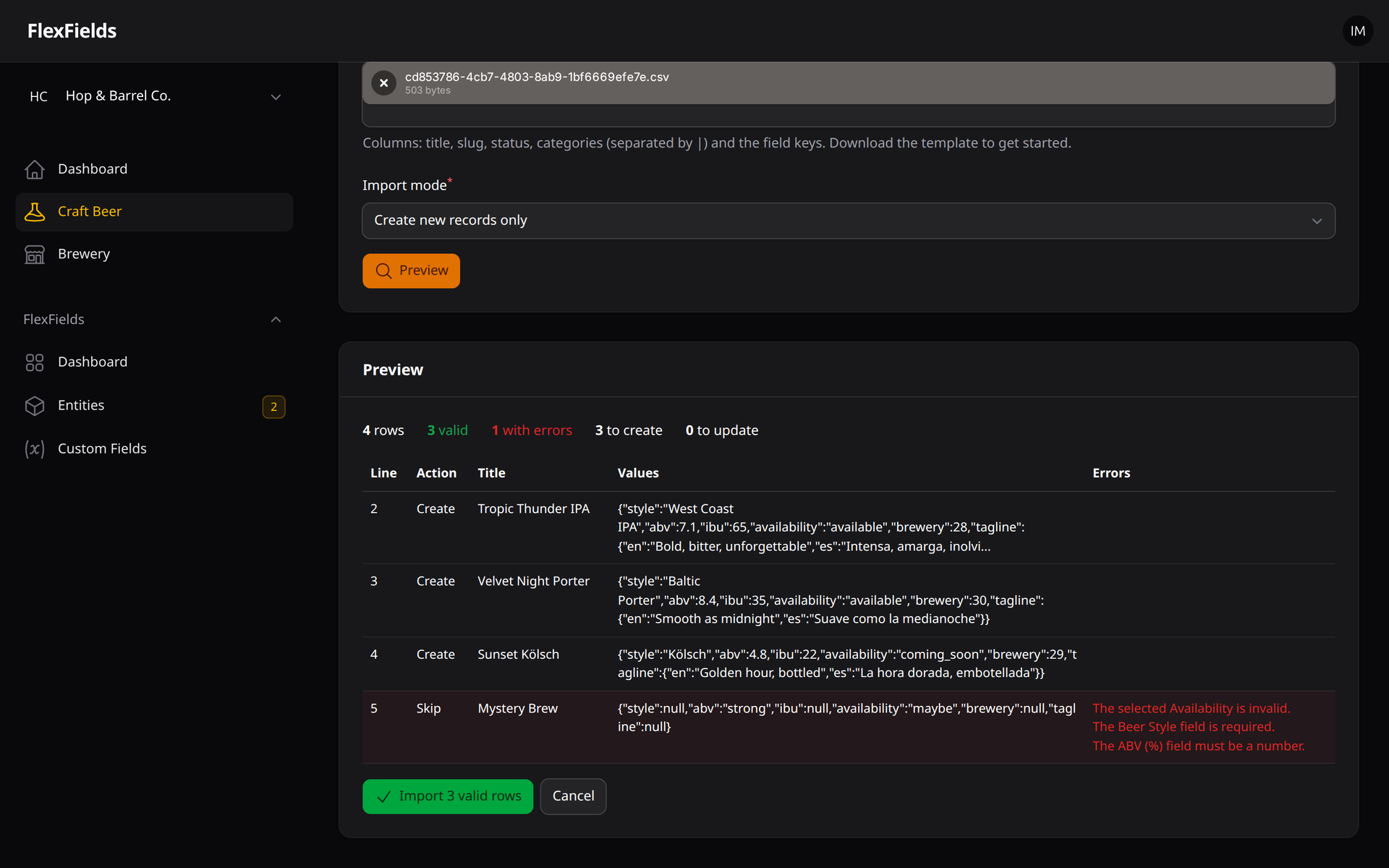Open the FlexFields Dashboard item

[154, 362]
